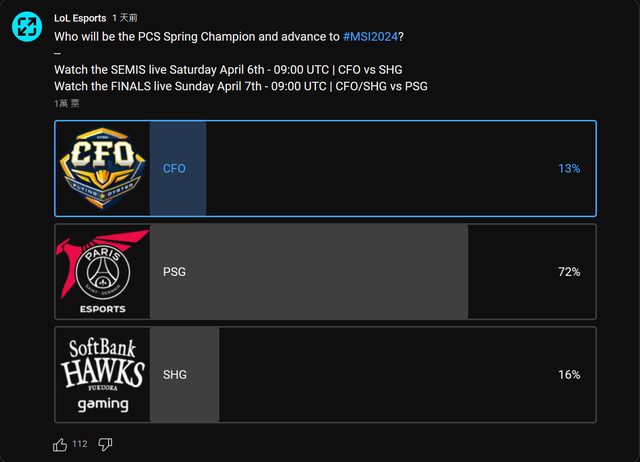Viewport: 640px width, 462px height.
Task: Vote for the PSG text label
Action: pyautogui.click(x=174, y=272)
